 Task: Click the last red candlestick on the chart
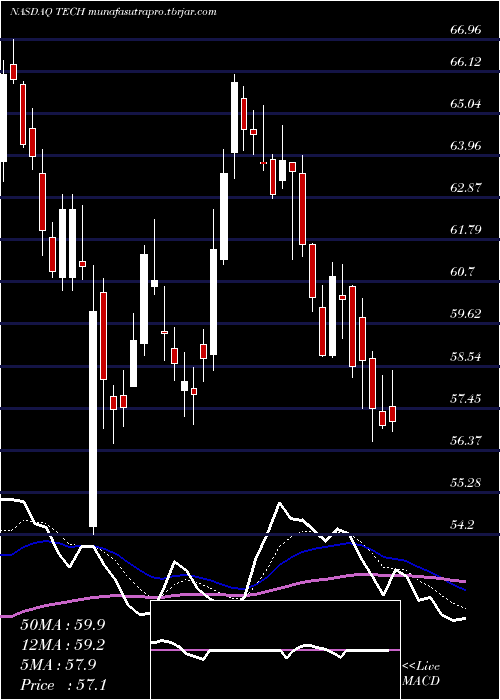(x=392, y=414)
